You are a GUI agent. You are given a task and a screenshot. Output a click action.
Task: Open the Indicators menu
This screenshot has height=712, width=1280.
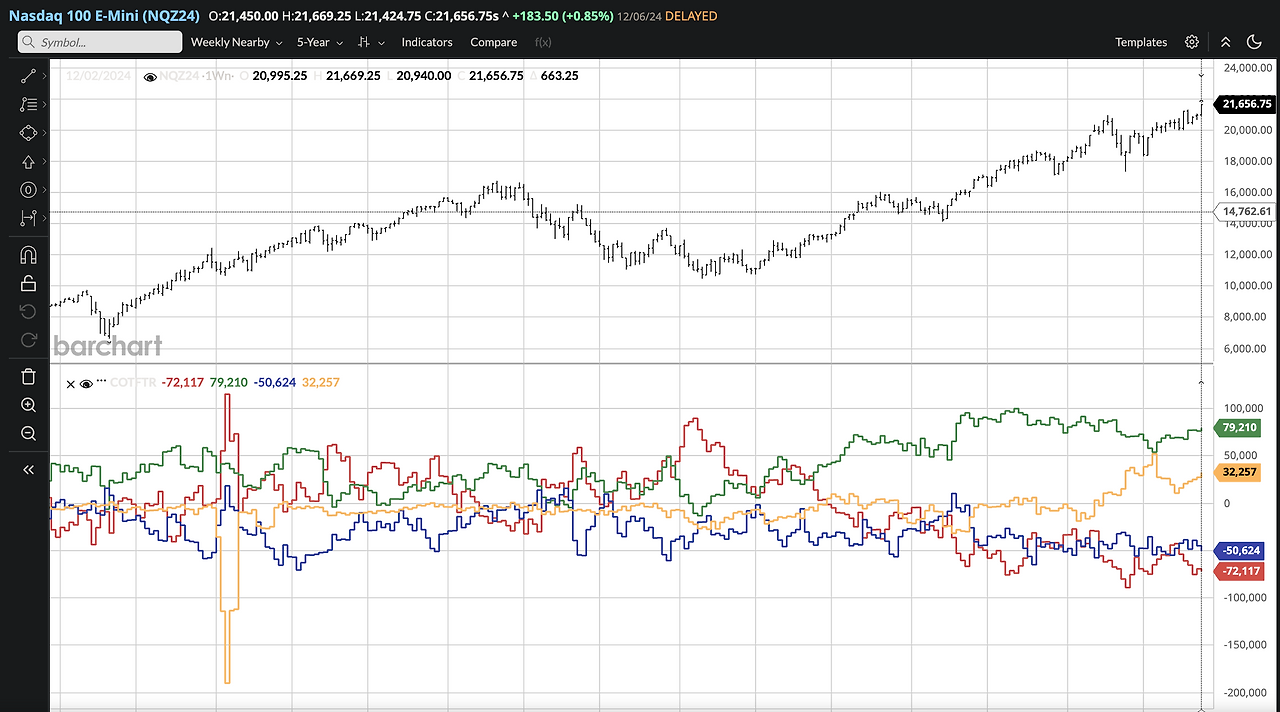(x=427, y=42)
